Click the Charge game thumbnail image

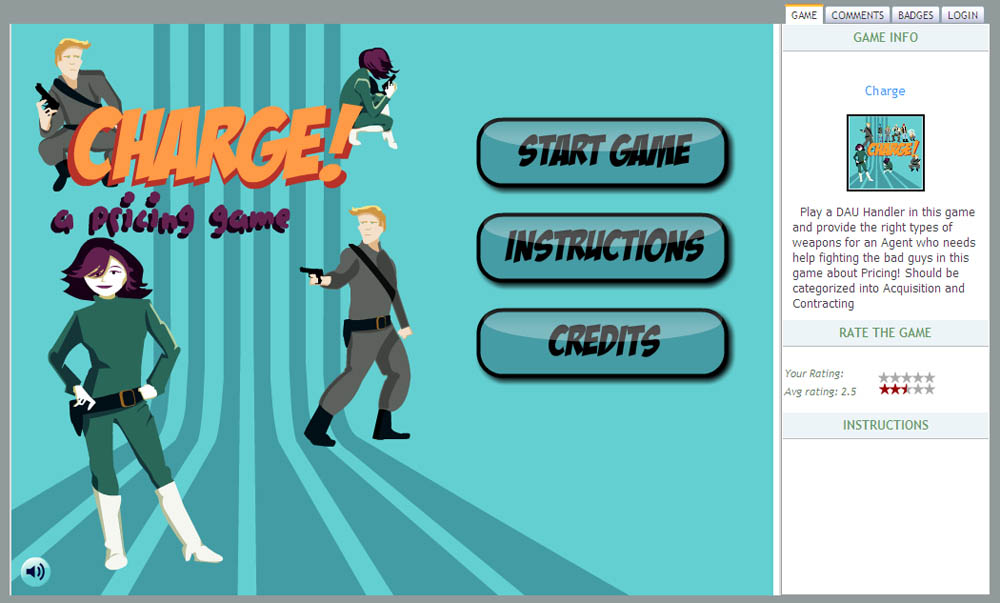coord(885,152)
